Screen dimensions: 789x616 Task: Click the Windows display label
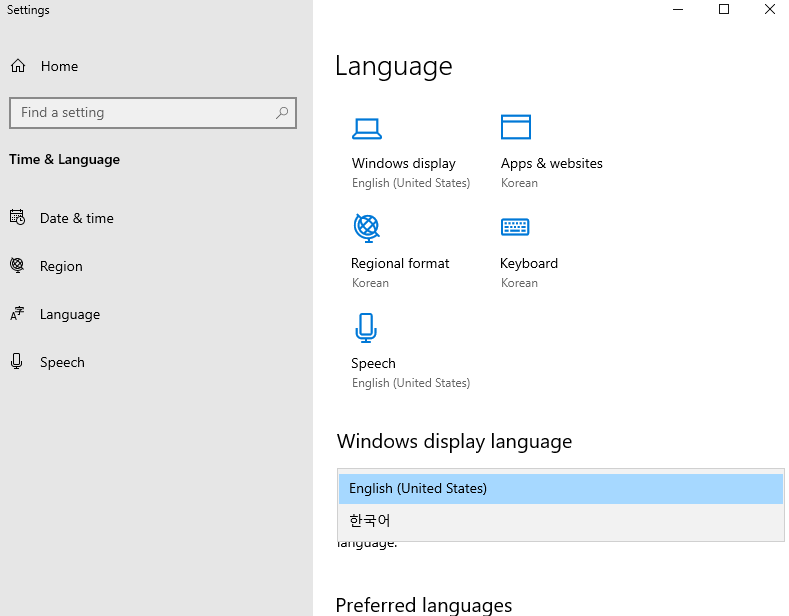click(404, 164)
